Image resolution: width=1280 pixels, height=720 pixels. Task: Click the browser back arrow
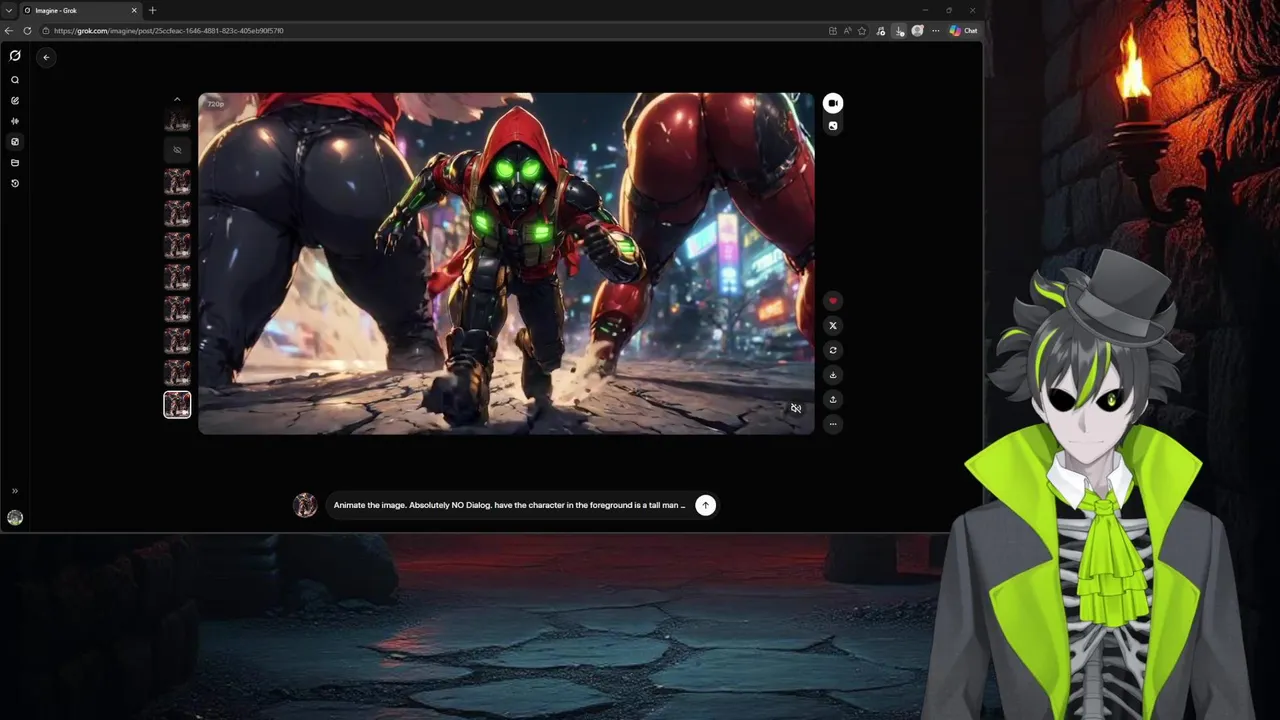point(9,31)
